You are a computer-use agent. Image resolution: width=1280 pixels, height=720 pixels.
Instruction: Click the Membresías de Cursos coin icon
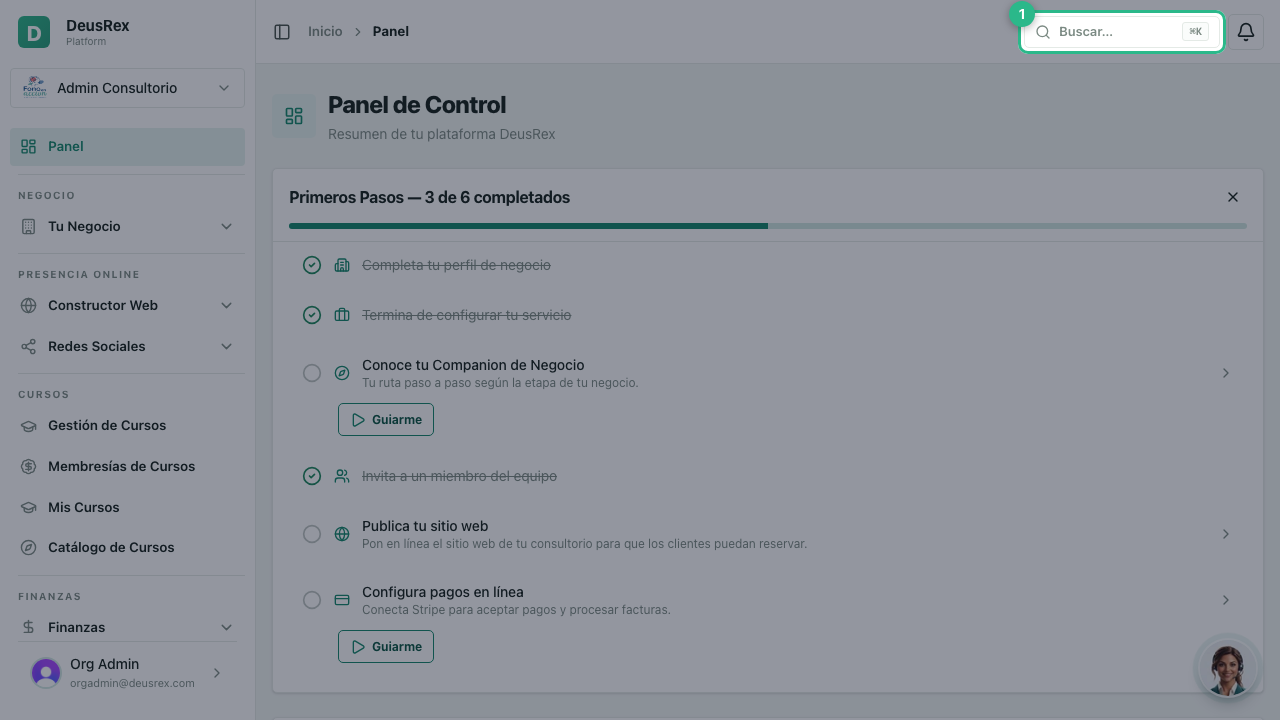coord(29,466)
